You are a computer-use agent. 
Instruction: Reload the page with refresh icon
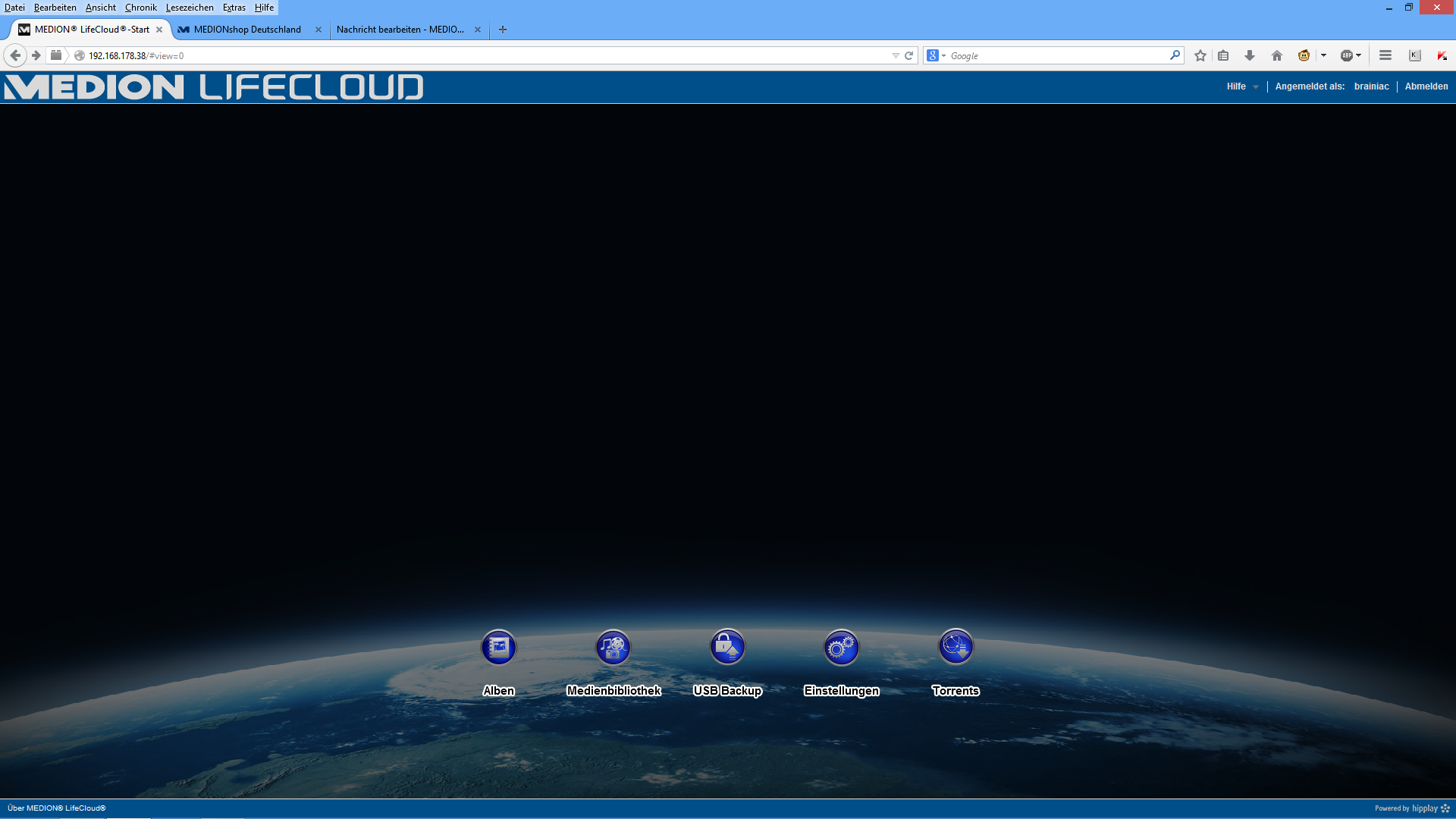click(908, 55)
